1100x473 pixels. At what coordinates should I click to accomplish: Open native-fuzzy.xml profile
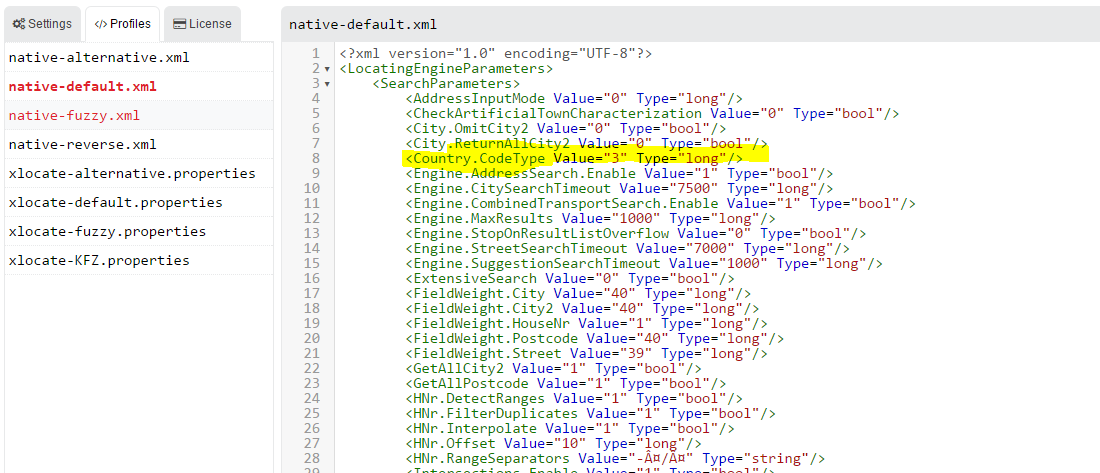[74, 115]
